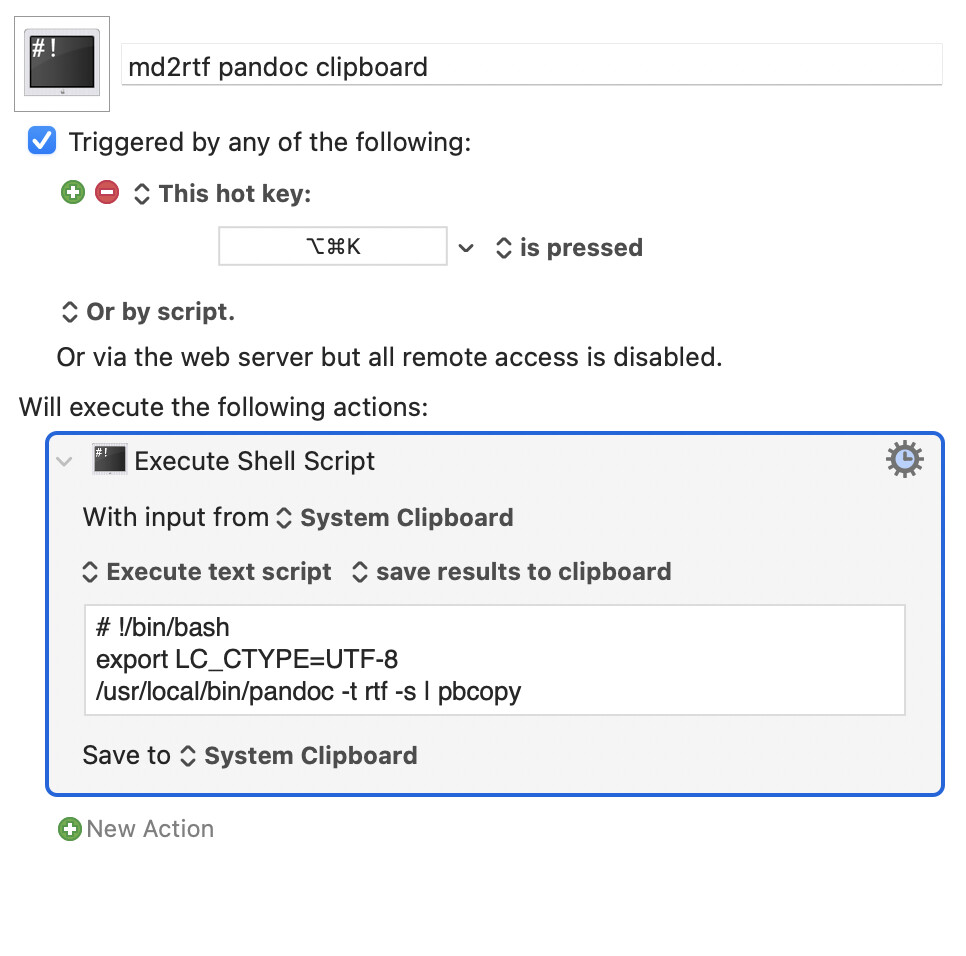966x956 pixels.
Task: Click the macro's terminal icon thumbnail
Action: pyautogui.click(x=62, y=64)
